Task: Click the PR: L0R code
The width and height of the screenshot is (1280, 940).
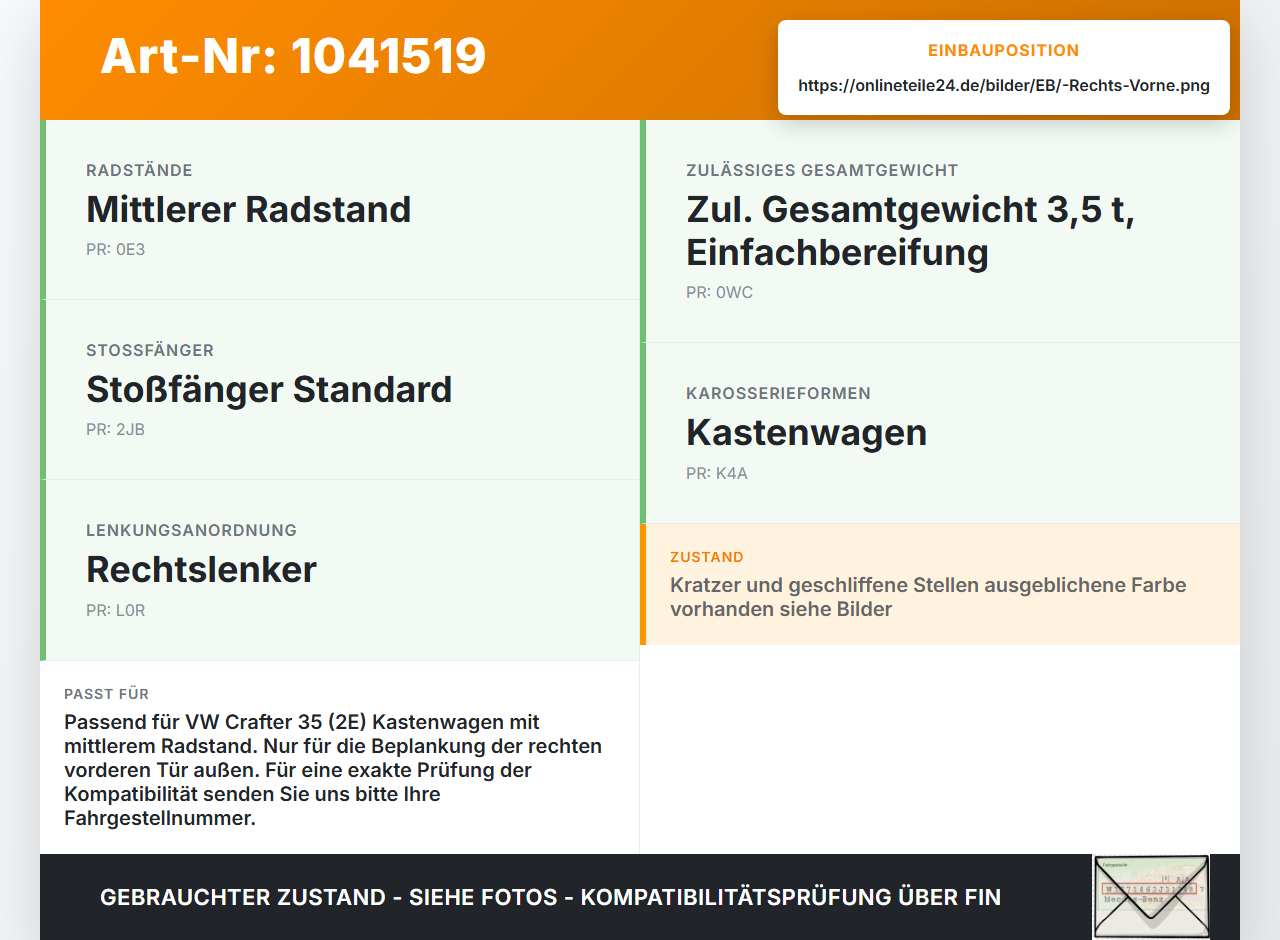Action: (x=116, y=610)
